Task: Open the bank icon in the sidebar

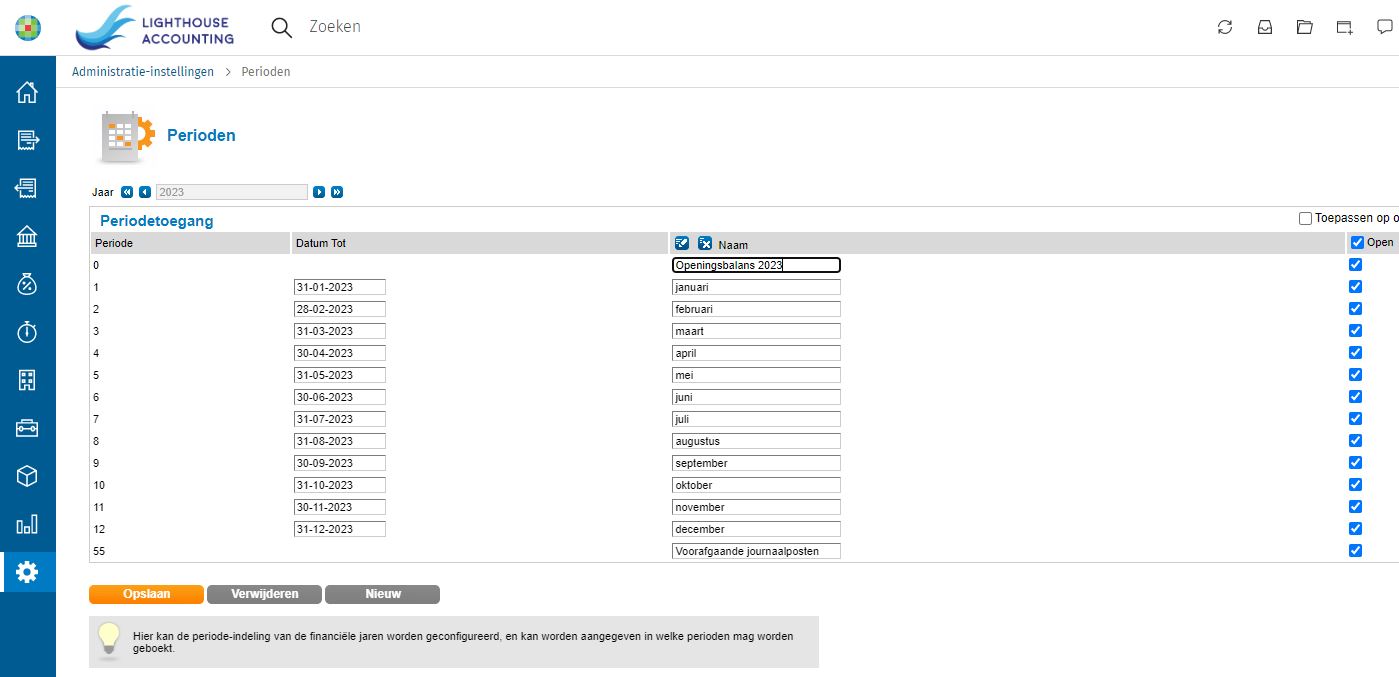Action: point(27,237)
